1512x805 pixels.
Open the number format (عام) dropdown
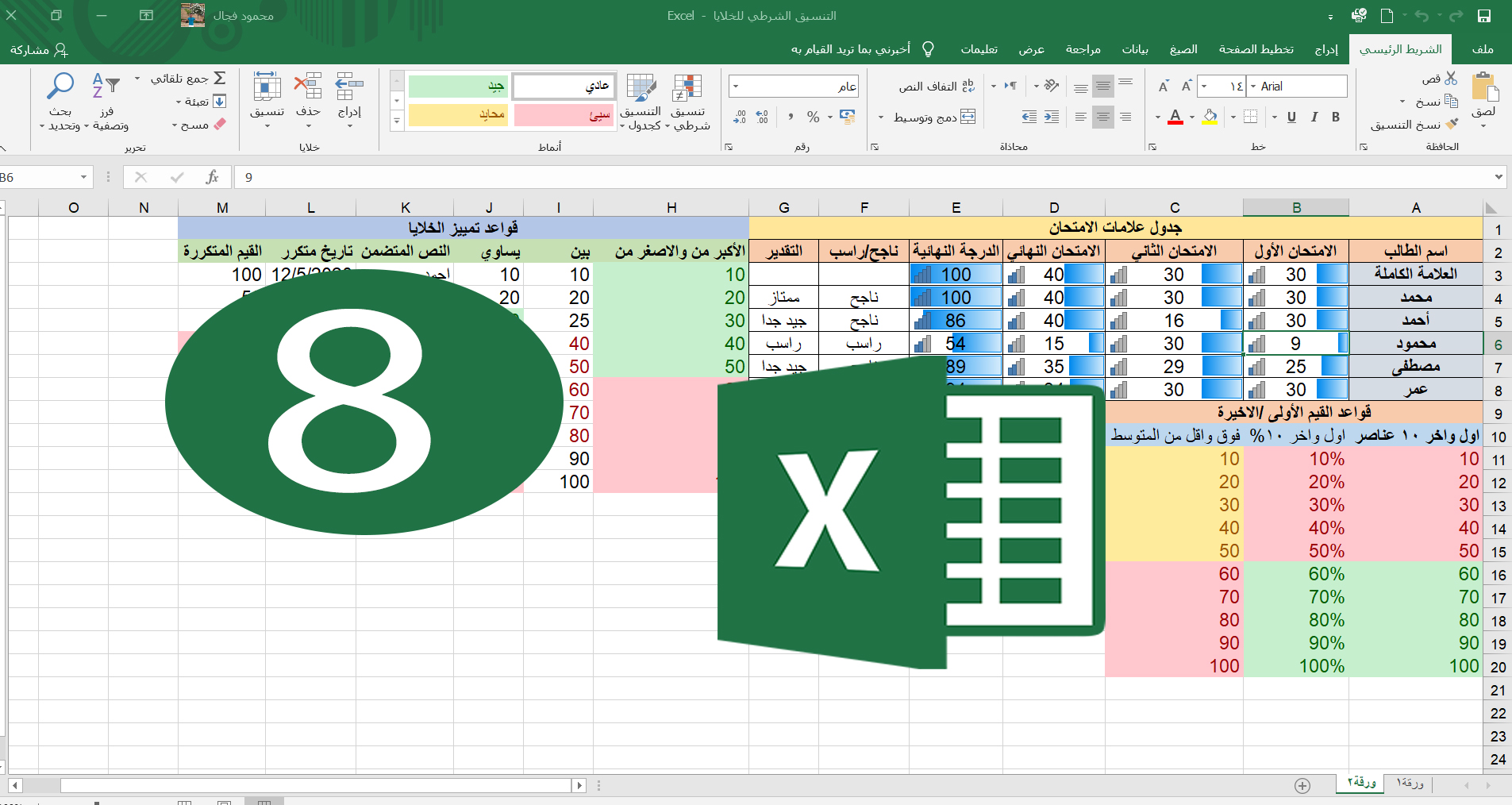[736, 86]
